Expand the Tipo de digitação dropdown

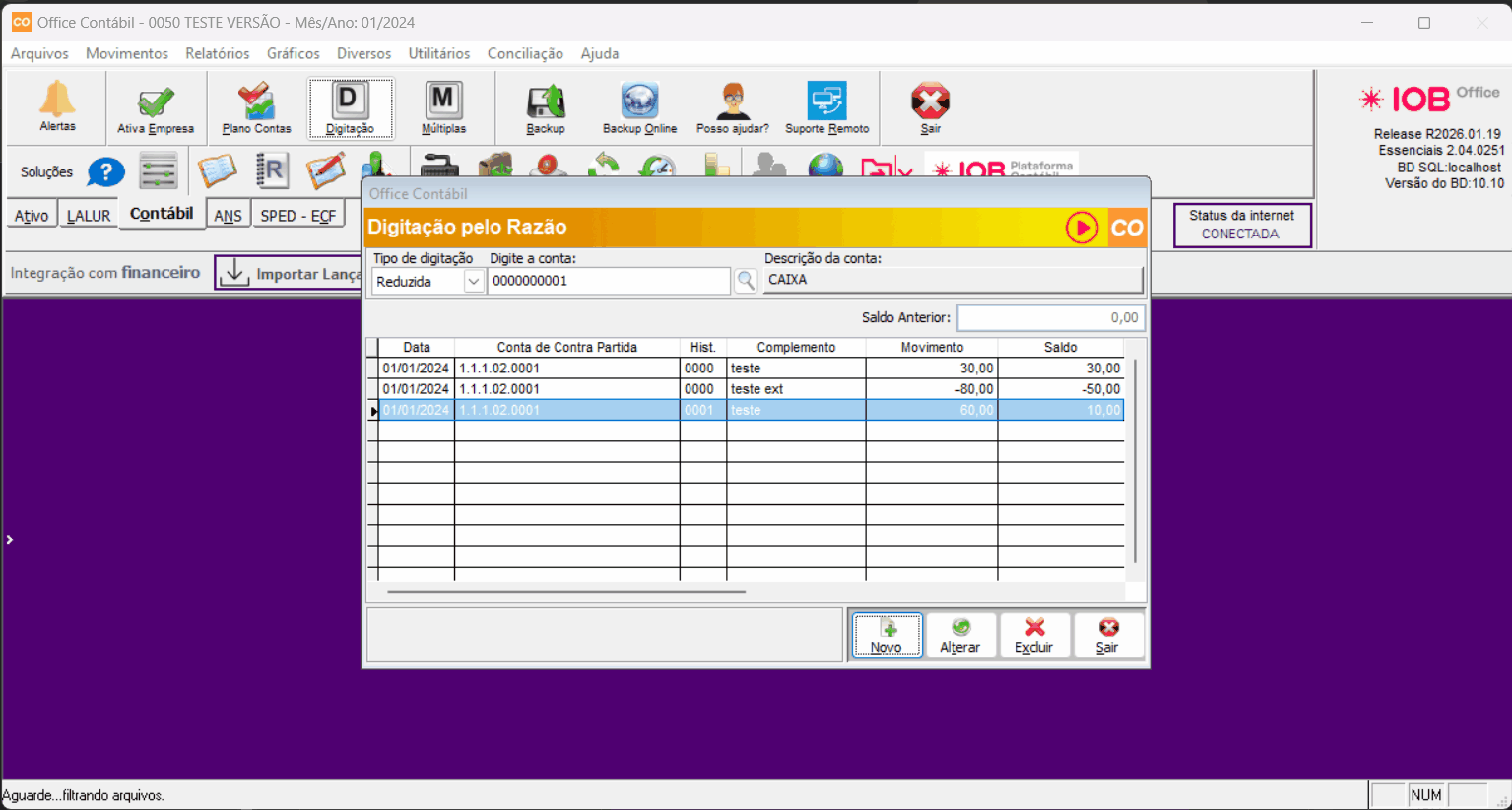click(x=474, y=282)
